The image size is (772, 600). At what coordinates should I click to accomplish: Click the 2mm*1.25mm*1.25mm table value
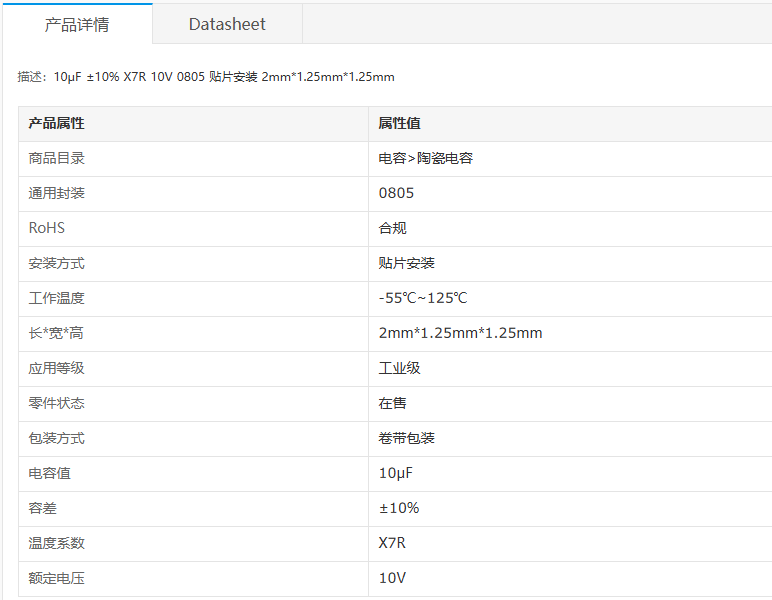[x=460, y=333]
